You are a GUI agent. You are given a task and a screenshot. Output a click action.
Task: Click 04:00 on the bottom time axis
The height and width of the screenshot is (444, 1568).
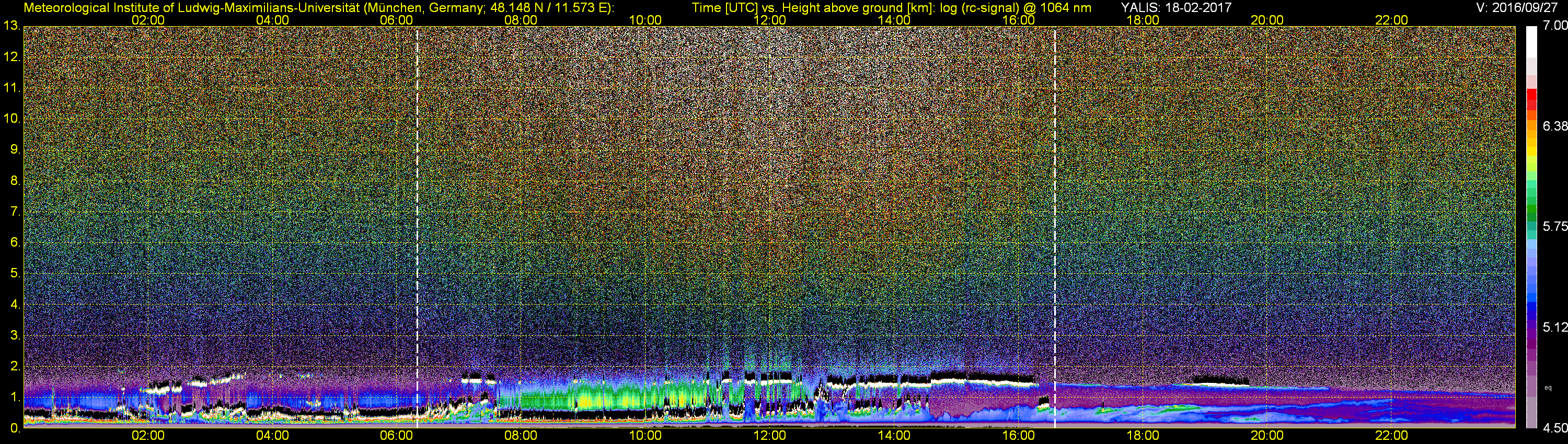(x=272, y=436)
